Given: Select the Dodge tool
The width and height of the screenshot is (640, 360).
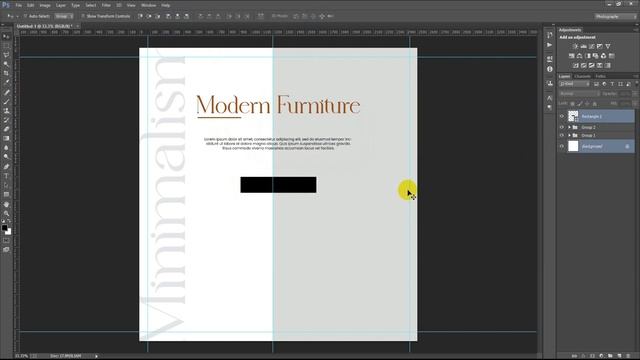Looking at the screenshot, I should [x=6, y=157].
